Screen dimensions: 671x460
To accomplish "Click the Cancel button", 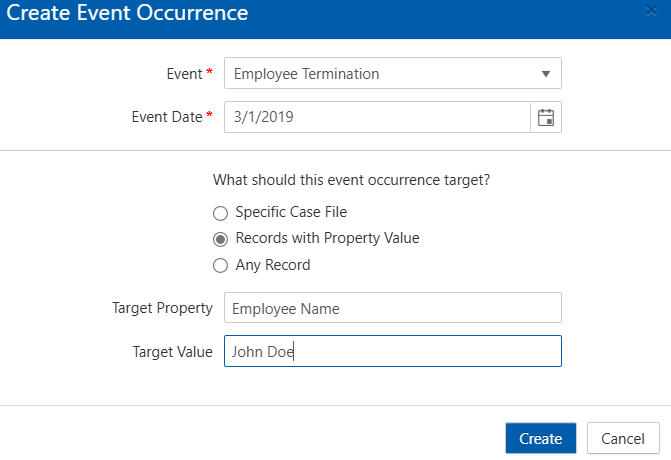I will click(623, 439).
